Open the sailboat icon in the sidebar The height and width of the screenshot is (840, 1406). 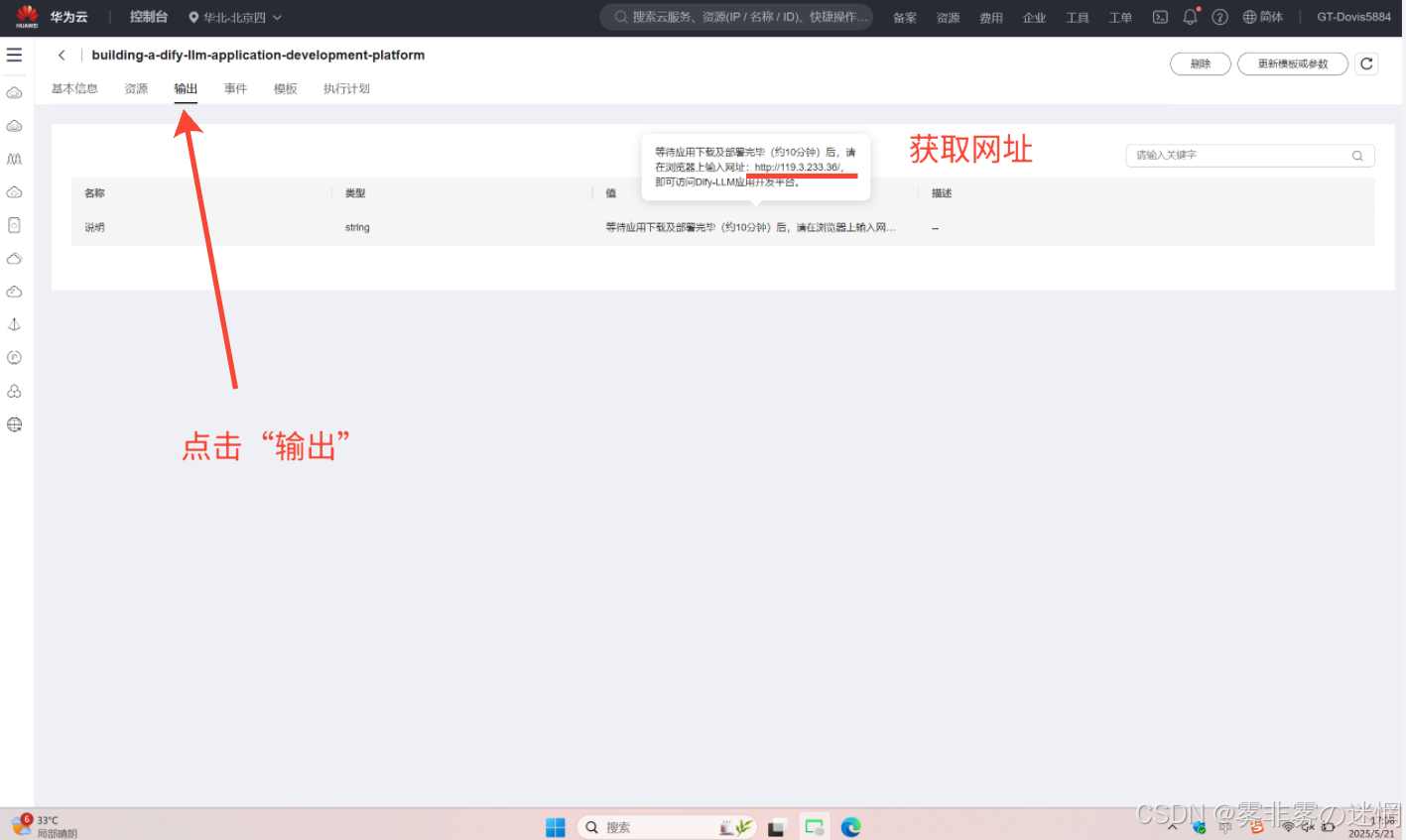pos(14,324)
